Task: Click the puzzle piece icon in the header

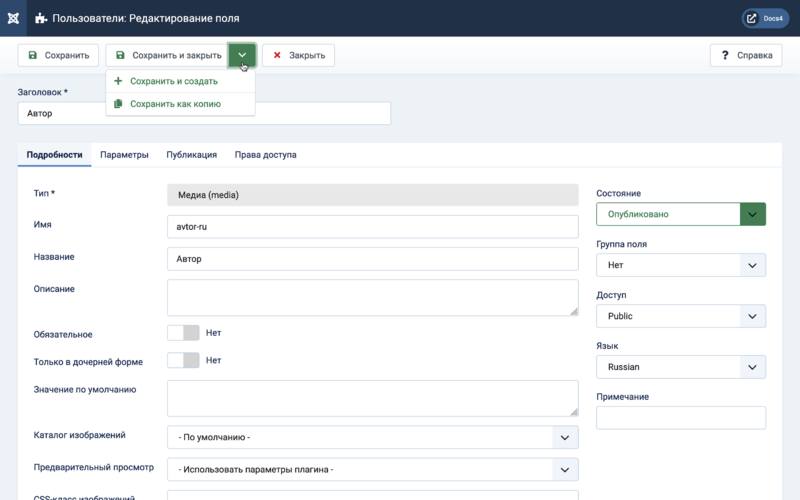Action: [41, 18]
